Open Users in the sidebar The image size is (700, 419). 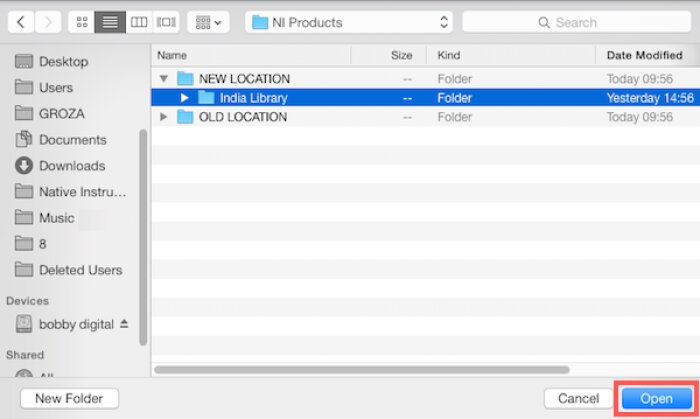(44, 87)
